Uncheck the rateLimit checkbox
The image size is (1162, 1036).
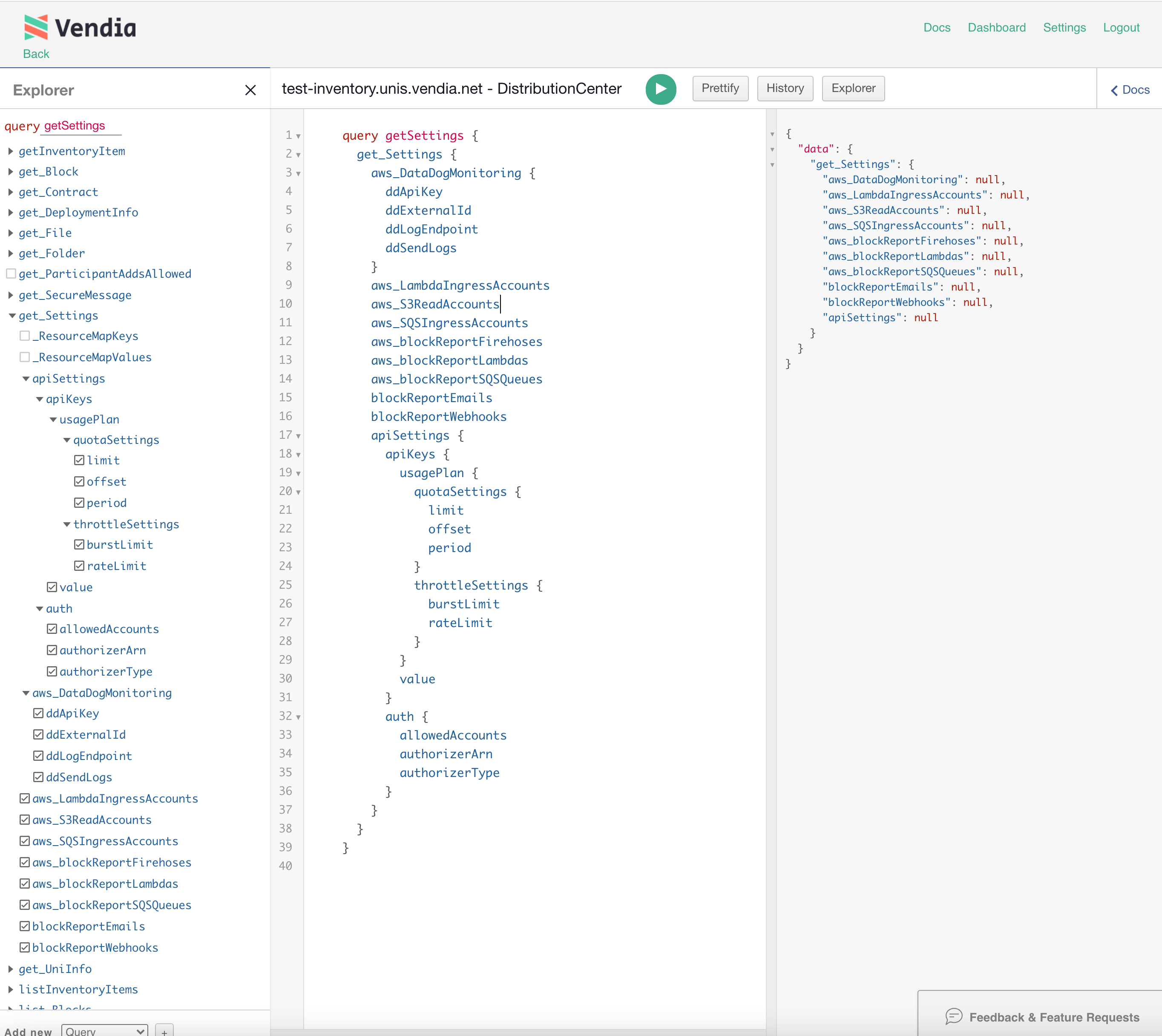[79, 566]
